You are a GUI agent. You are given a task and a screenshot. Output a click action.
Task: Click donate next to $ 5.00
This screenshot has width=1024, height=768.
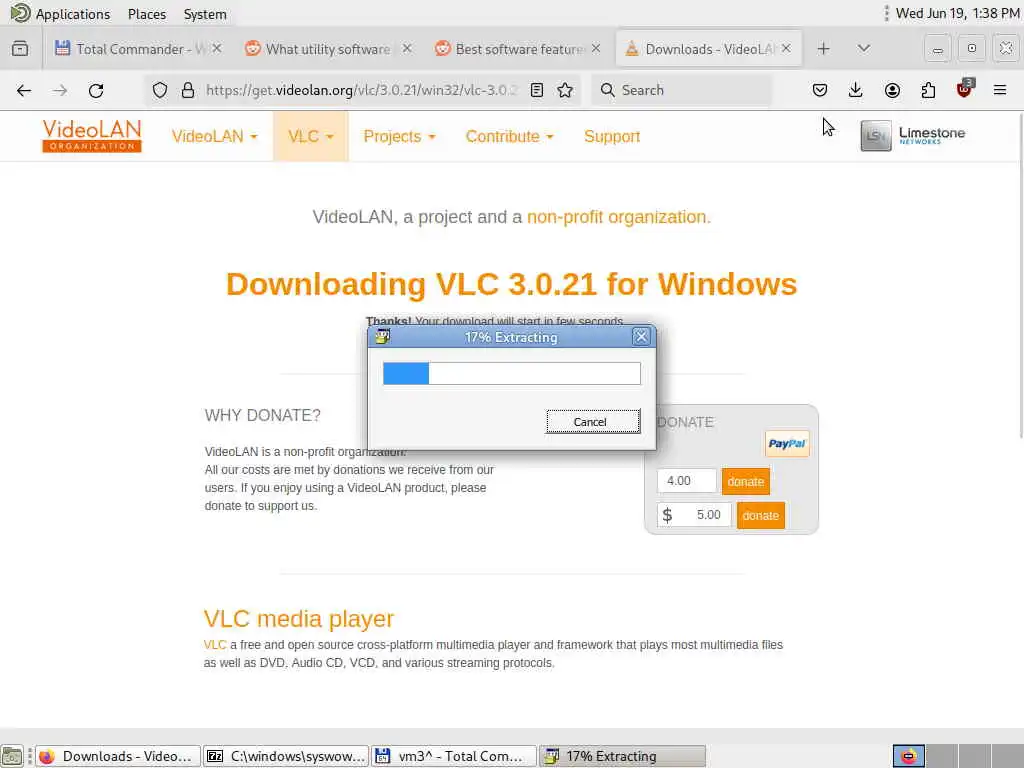coord(761,515)
